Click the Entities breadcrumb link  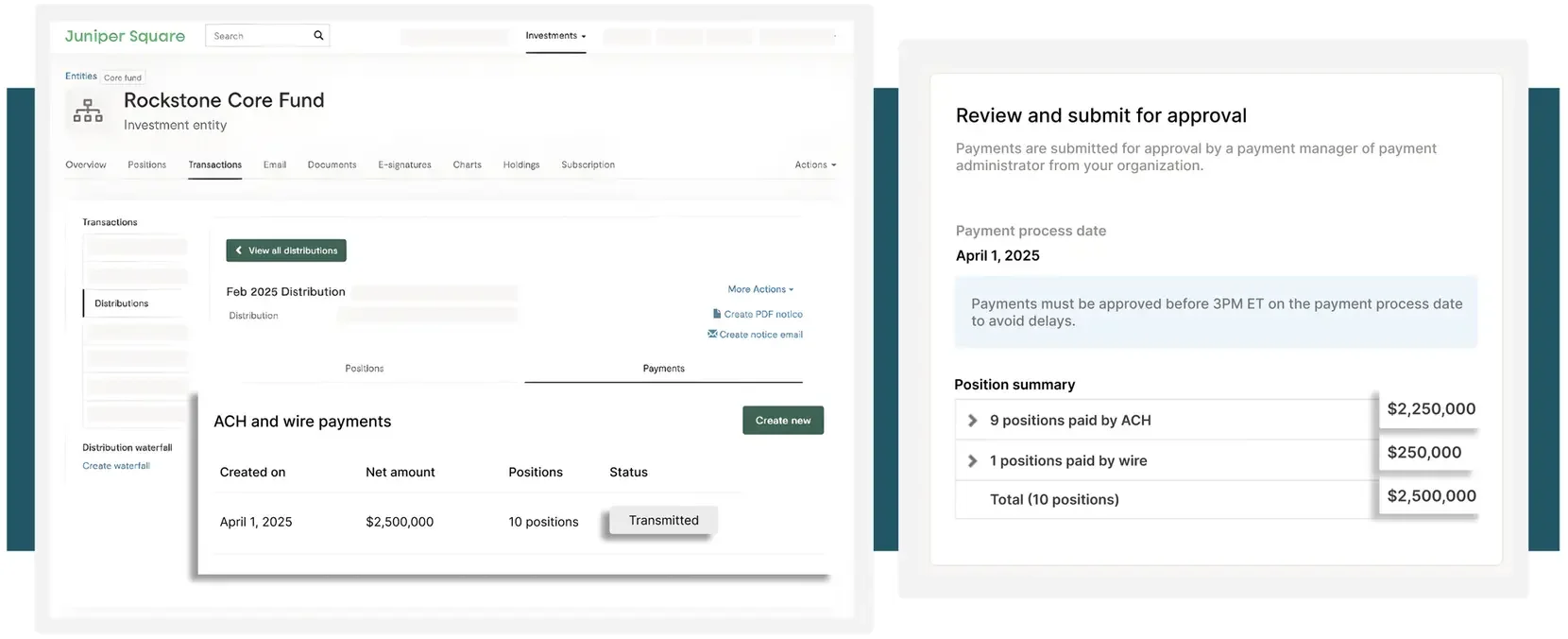tap(81, 76)
